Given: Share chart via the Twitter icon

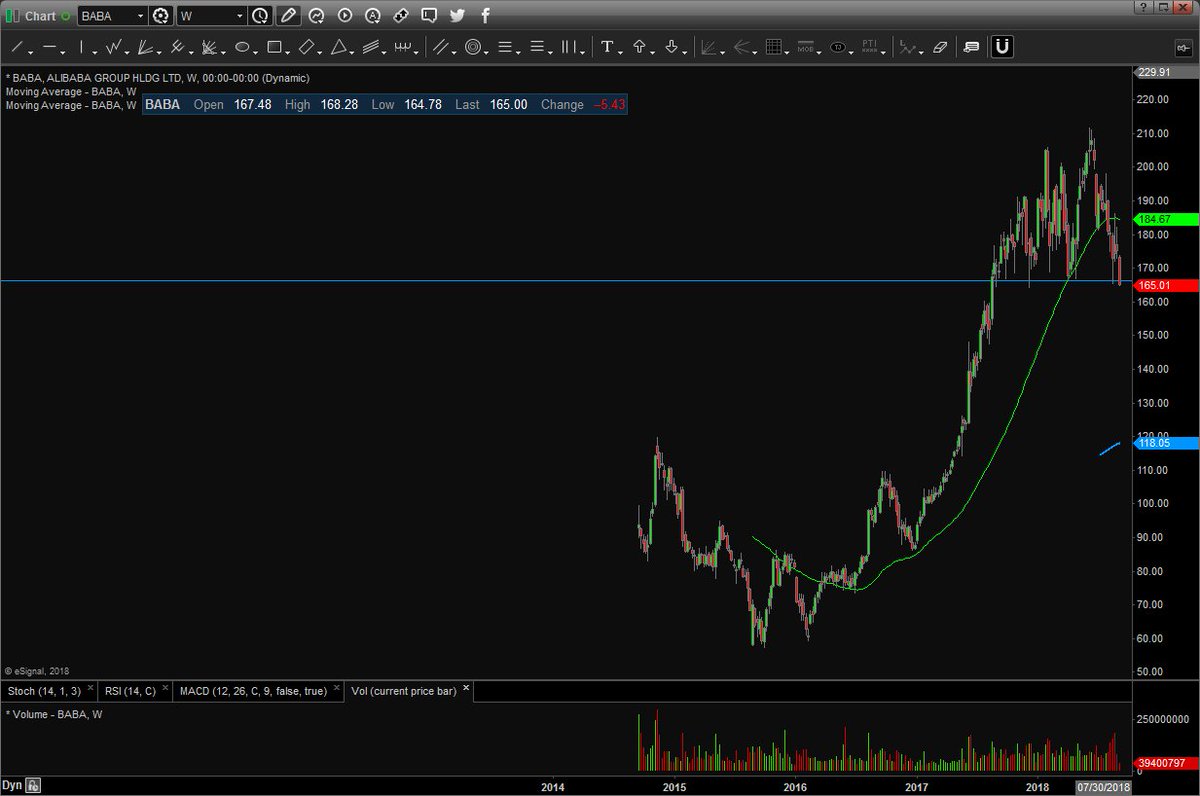Looking at the screenshot, I should [458, 16].
